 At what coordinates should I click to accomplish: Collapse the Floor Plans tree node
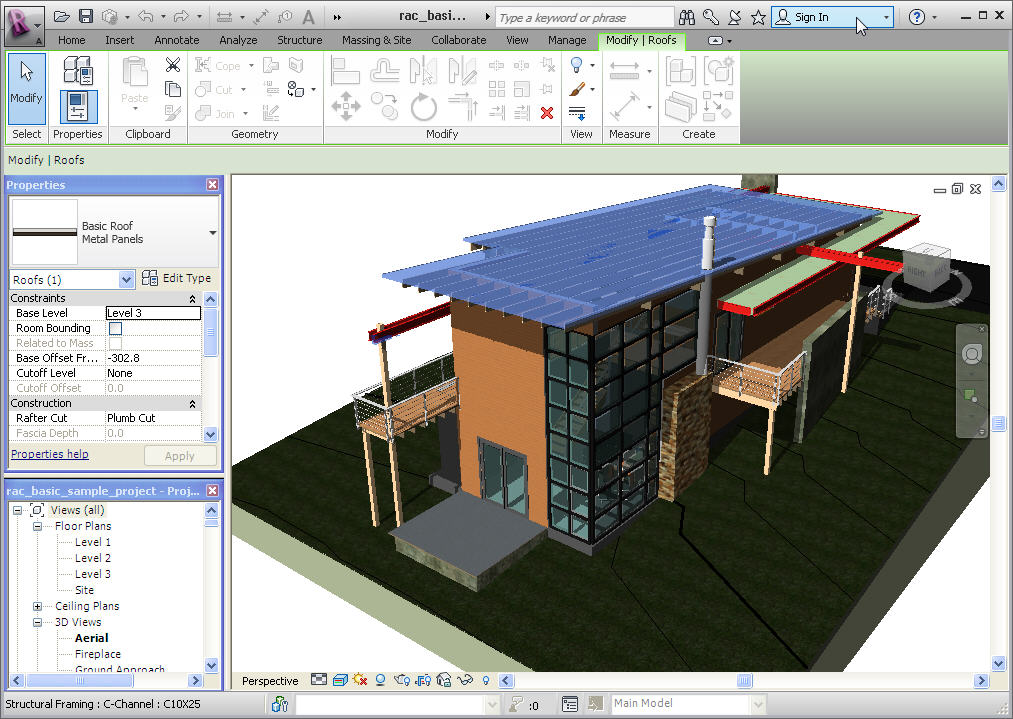pos(37,526)
